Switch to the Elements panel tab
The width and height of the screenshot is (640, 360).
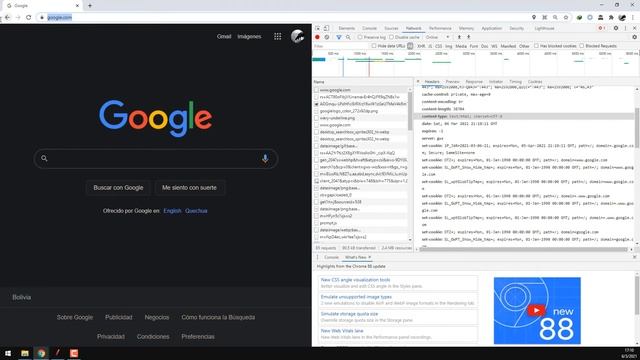[x=347, y=28]
